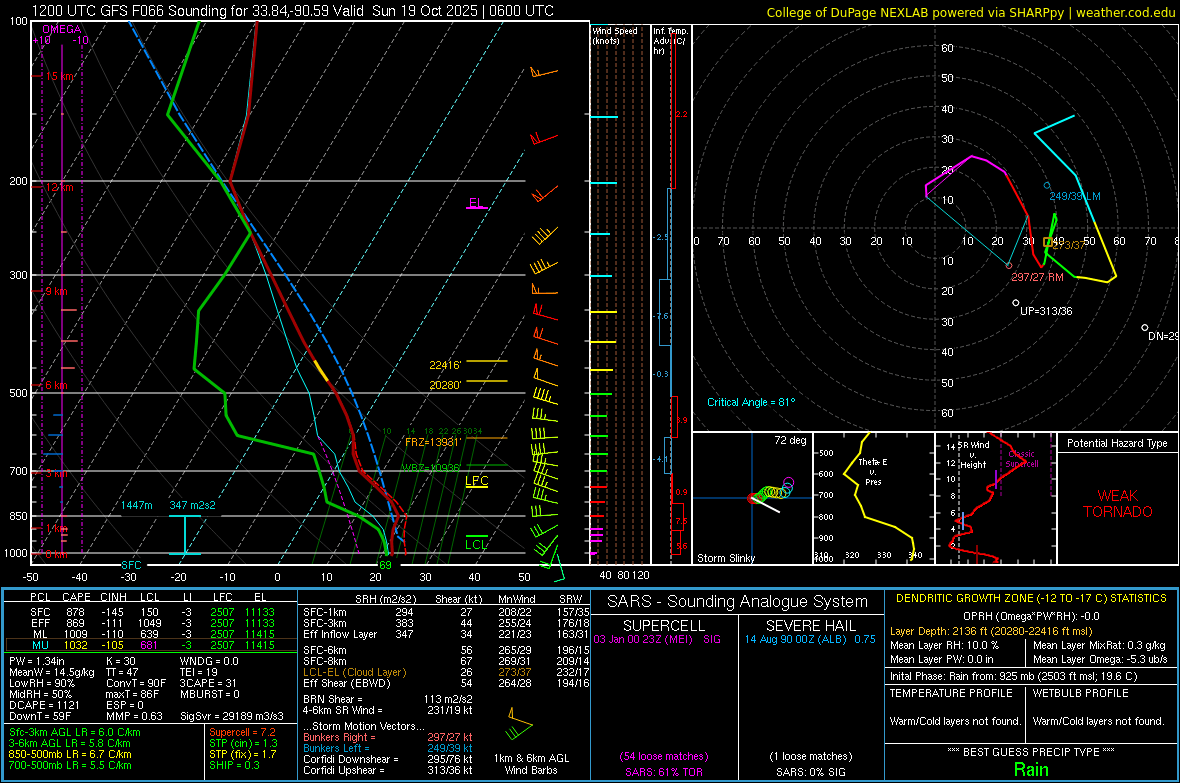Select the ML parcel row in the table
This screenshot has height=783, width=1180.
151,634
